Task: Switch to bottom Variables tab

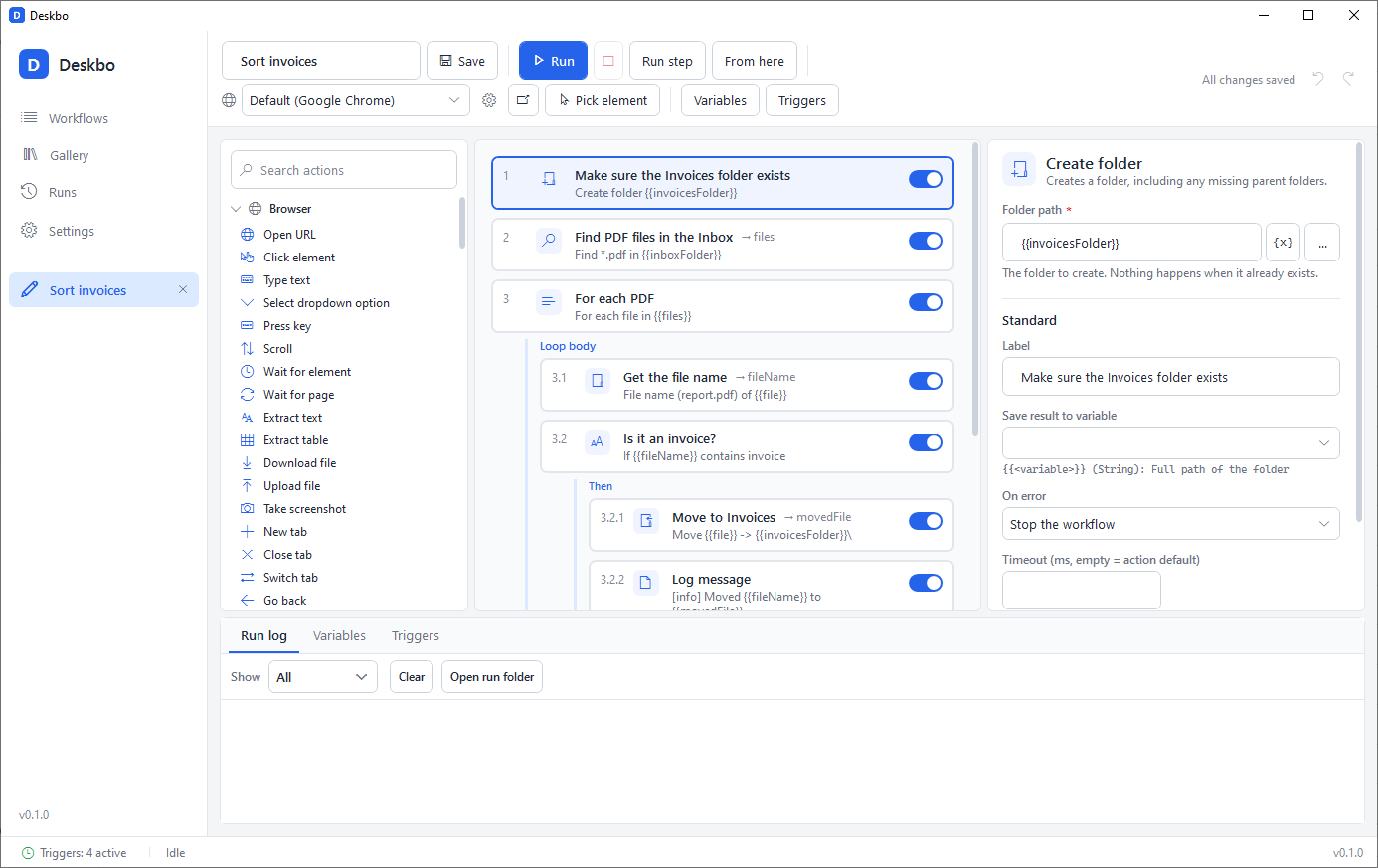Action: pos(339,636)
